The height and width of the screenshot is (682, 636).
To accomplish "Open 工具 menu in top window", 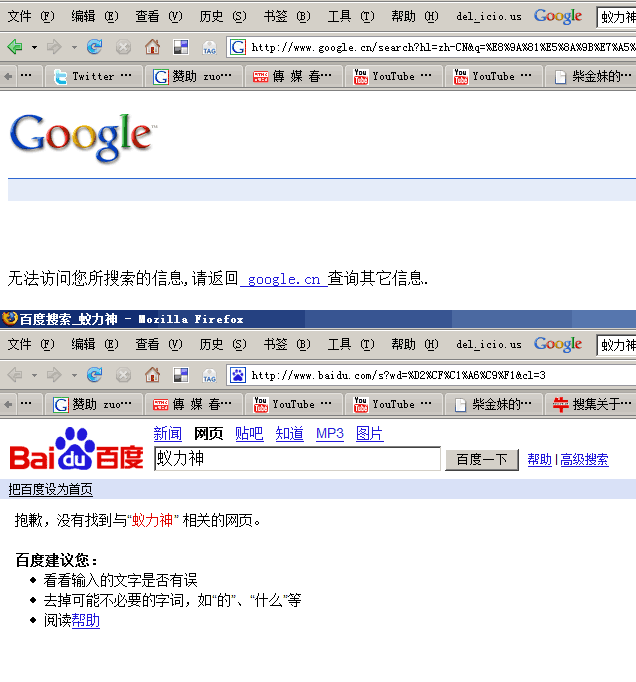I will coord(351,17).
